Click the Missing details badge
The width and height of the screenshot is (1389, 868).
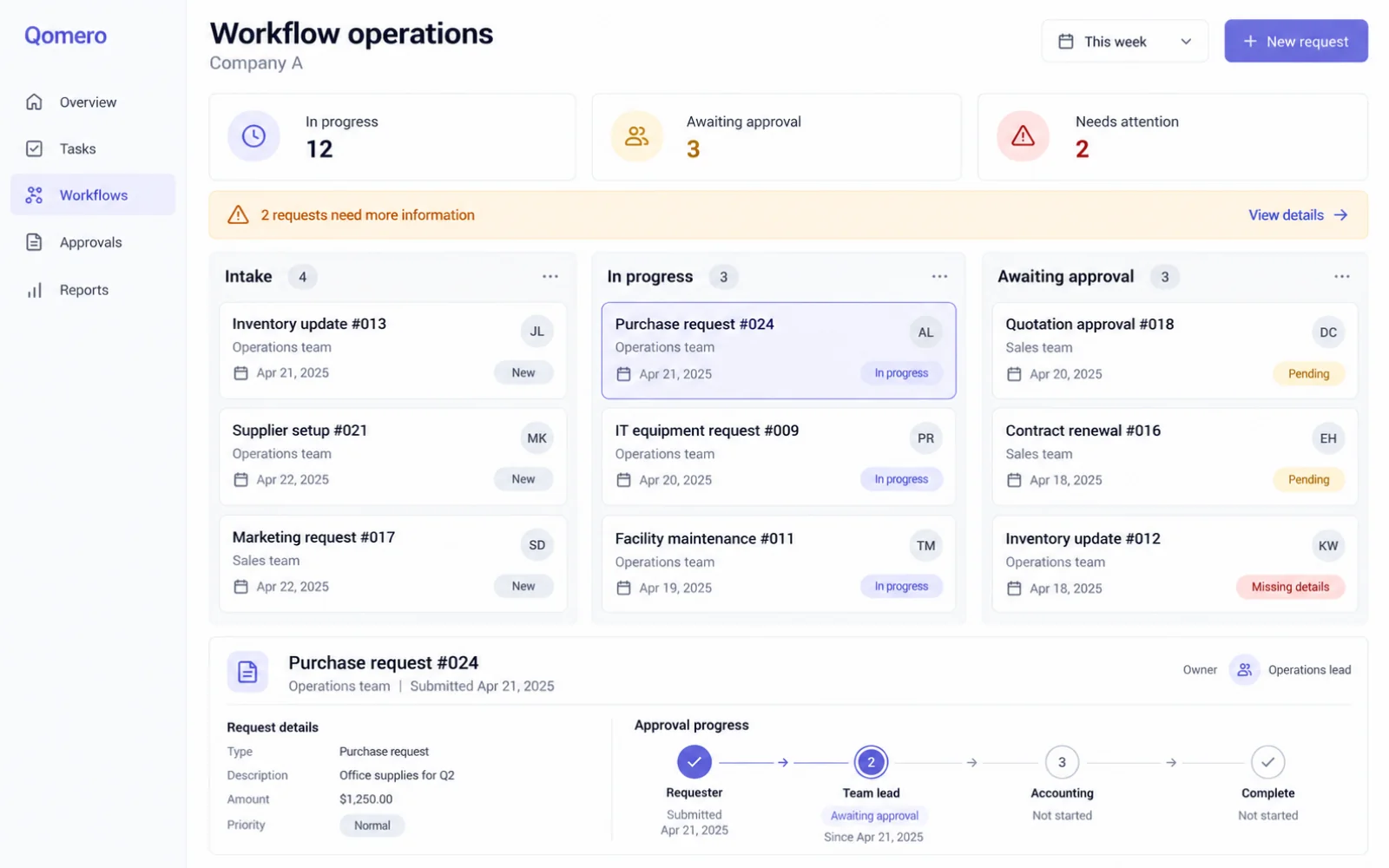pyautogui.click(x=1290, y=588)
